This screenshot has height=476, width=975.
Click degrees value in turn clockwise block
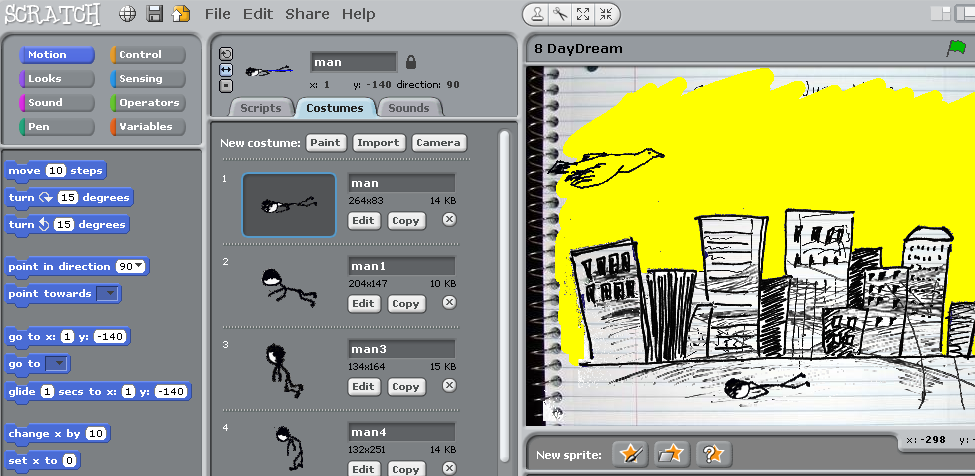68,198
